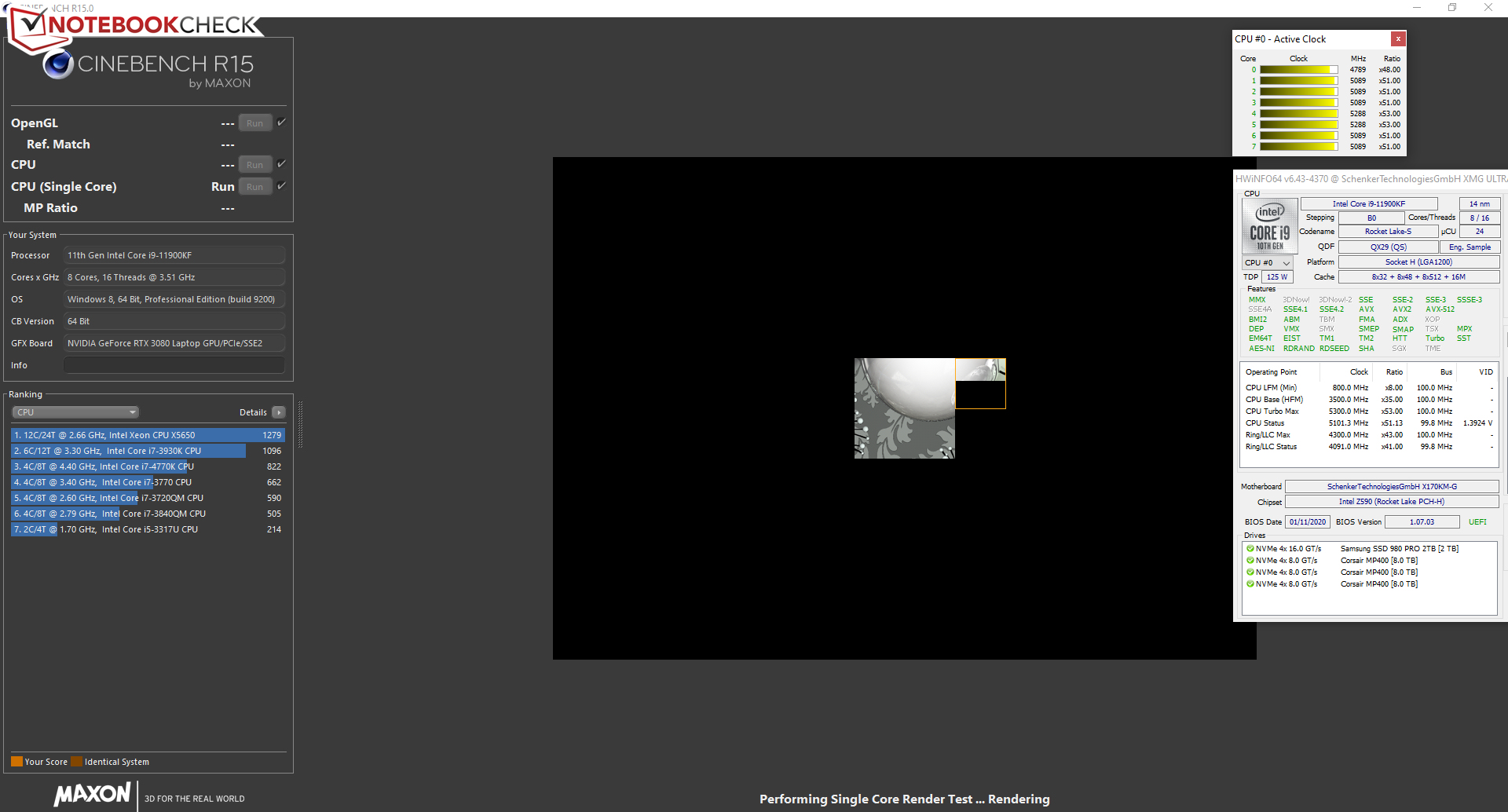Click the Eng. Sample field

coord(1470,247)
